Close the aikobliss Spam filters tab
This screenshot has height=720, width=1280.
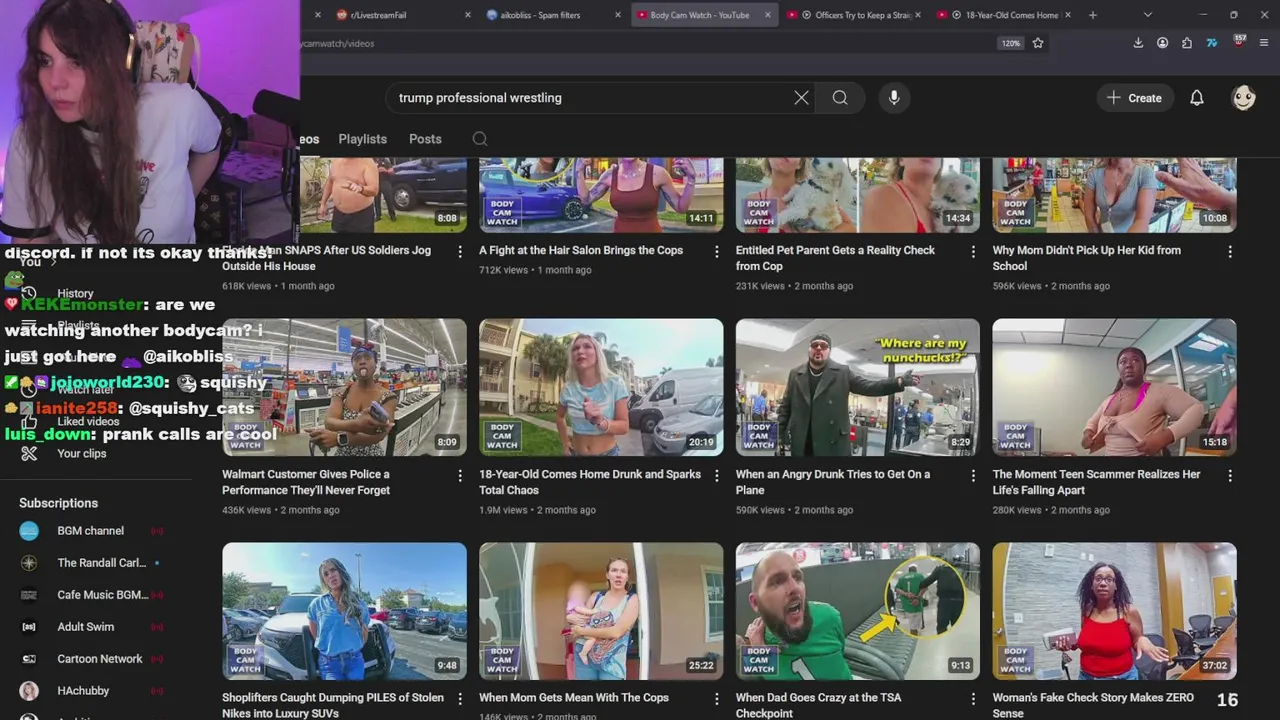click(617, 15)
